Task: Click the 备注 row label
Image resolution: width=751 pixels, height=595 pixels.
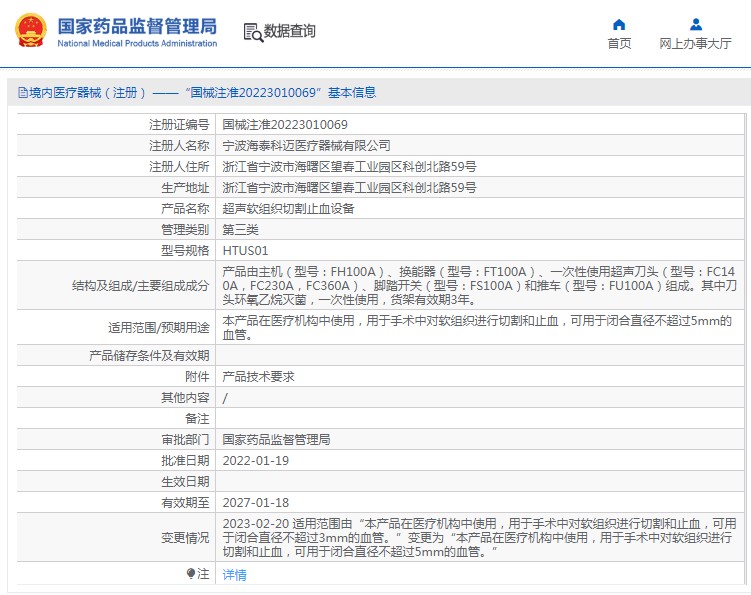Action: (x=197, y=419)
